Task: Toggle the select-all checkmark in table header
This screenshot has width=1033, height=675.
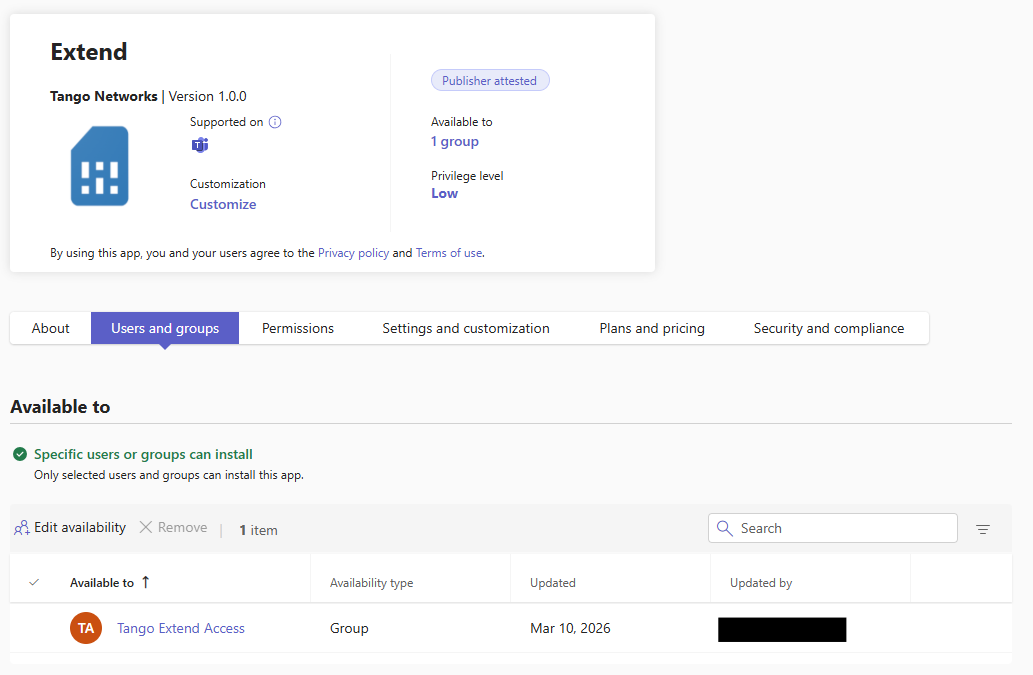Action: [34, 582]
